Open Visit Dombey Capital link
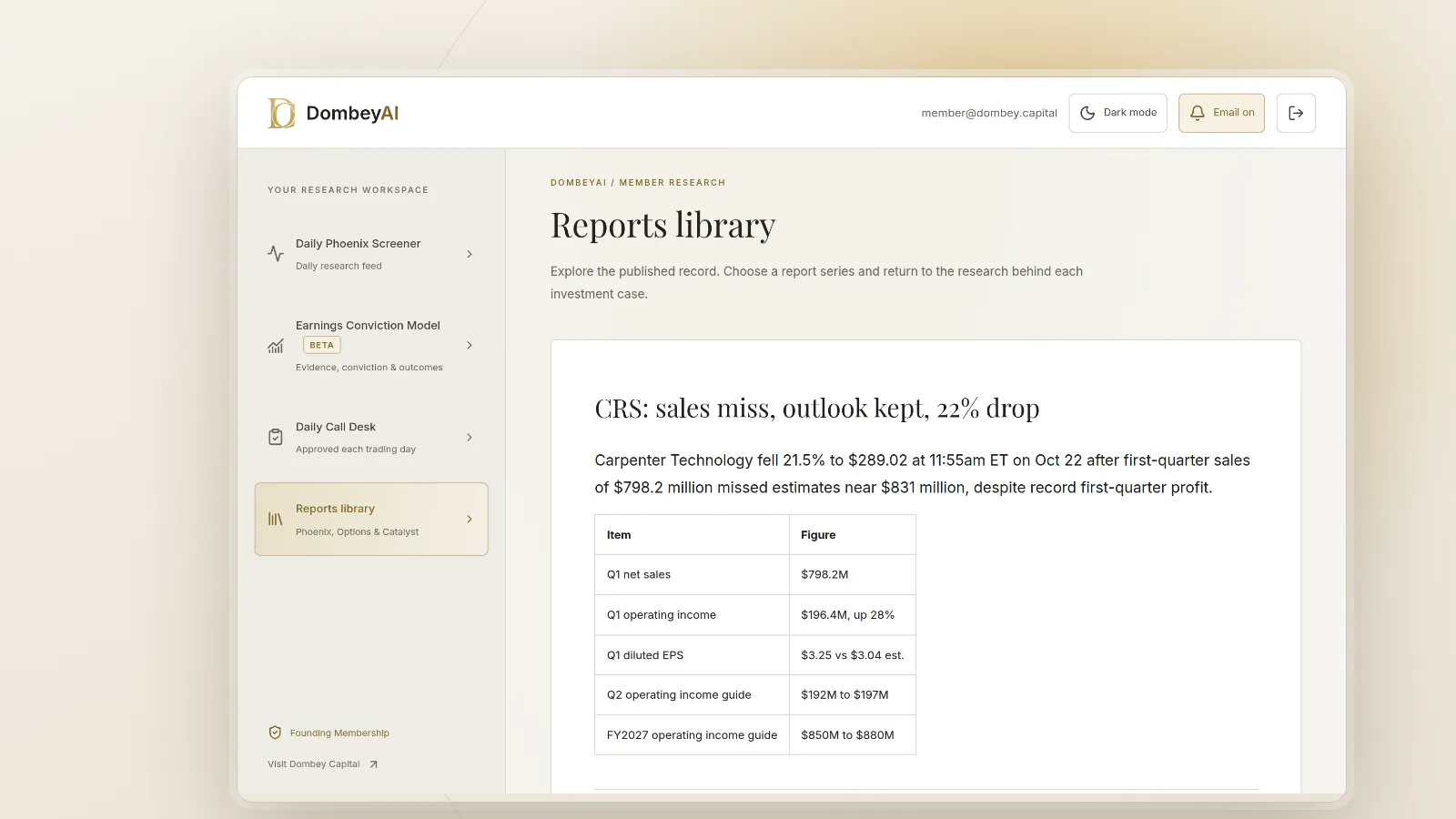Screen dimensions: 1456x819 coord(322,764)
